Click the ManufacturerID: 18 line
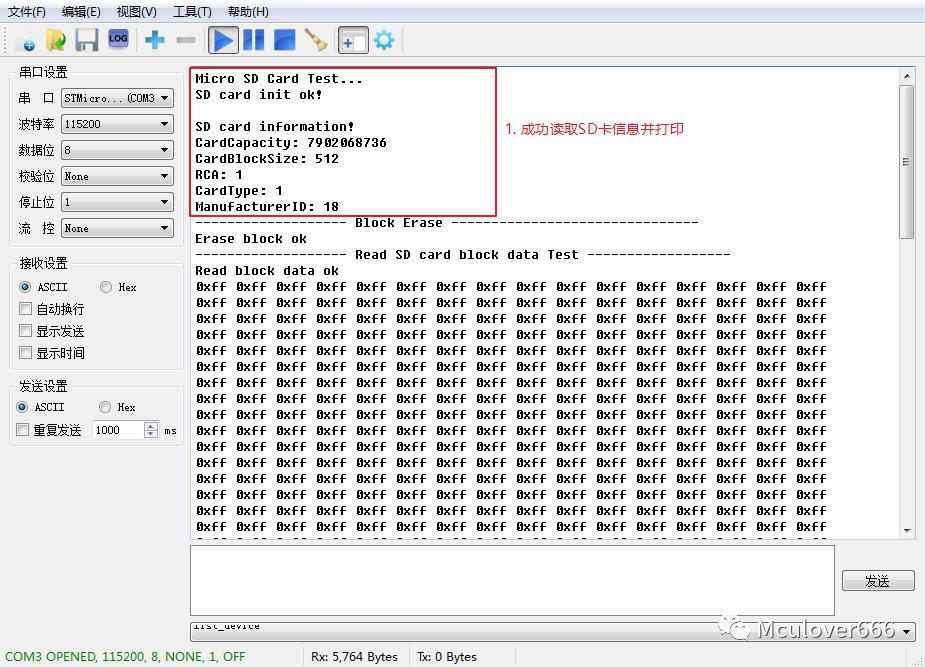Viewport: 925px width, 667px height. (267, 206)
